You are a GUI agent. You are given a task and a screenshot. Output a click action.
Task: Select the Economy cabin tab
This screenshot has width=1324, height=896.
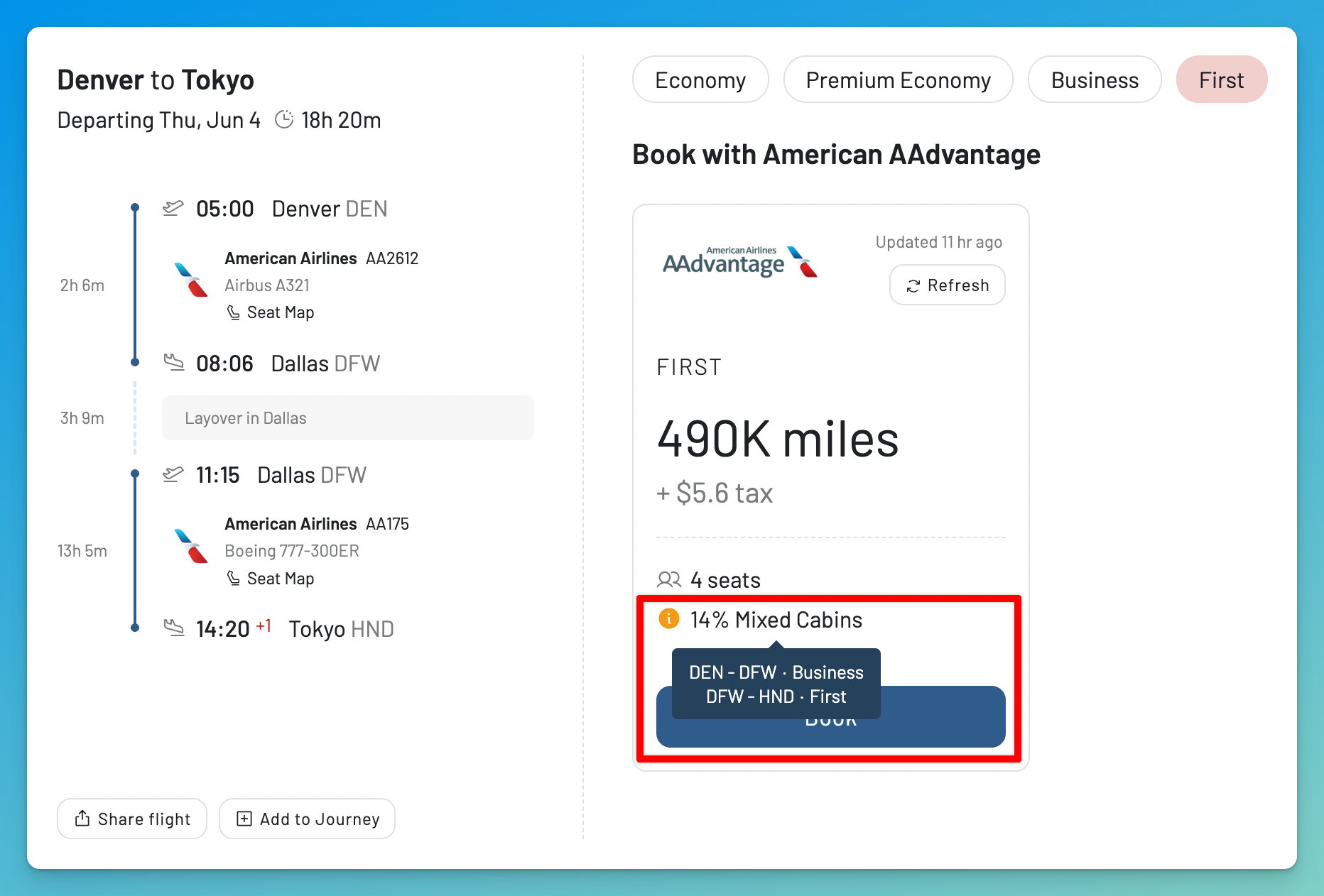click(700, 80)
